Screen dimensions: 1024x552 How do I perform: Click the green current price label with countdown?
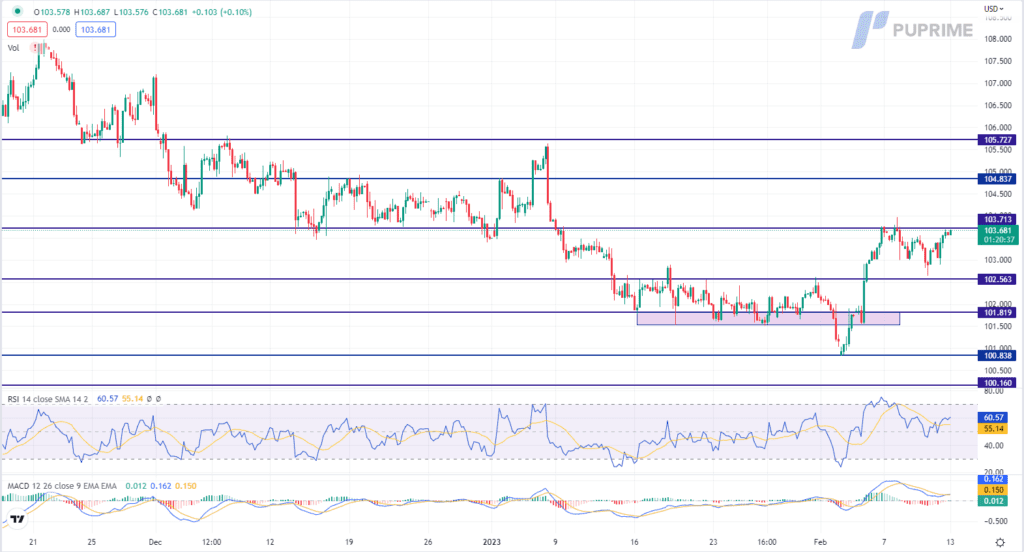997,235
